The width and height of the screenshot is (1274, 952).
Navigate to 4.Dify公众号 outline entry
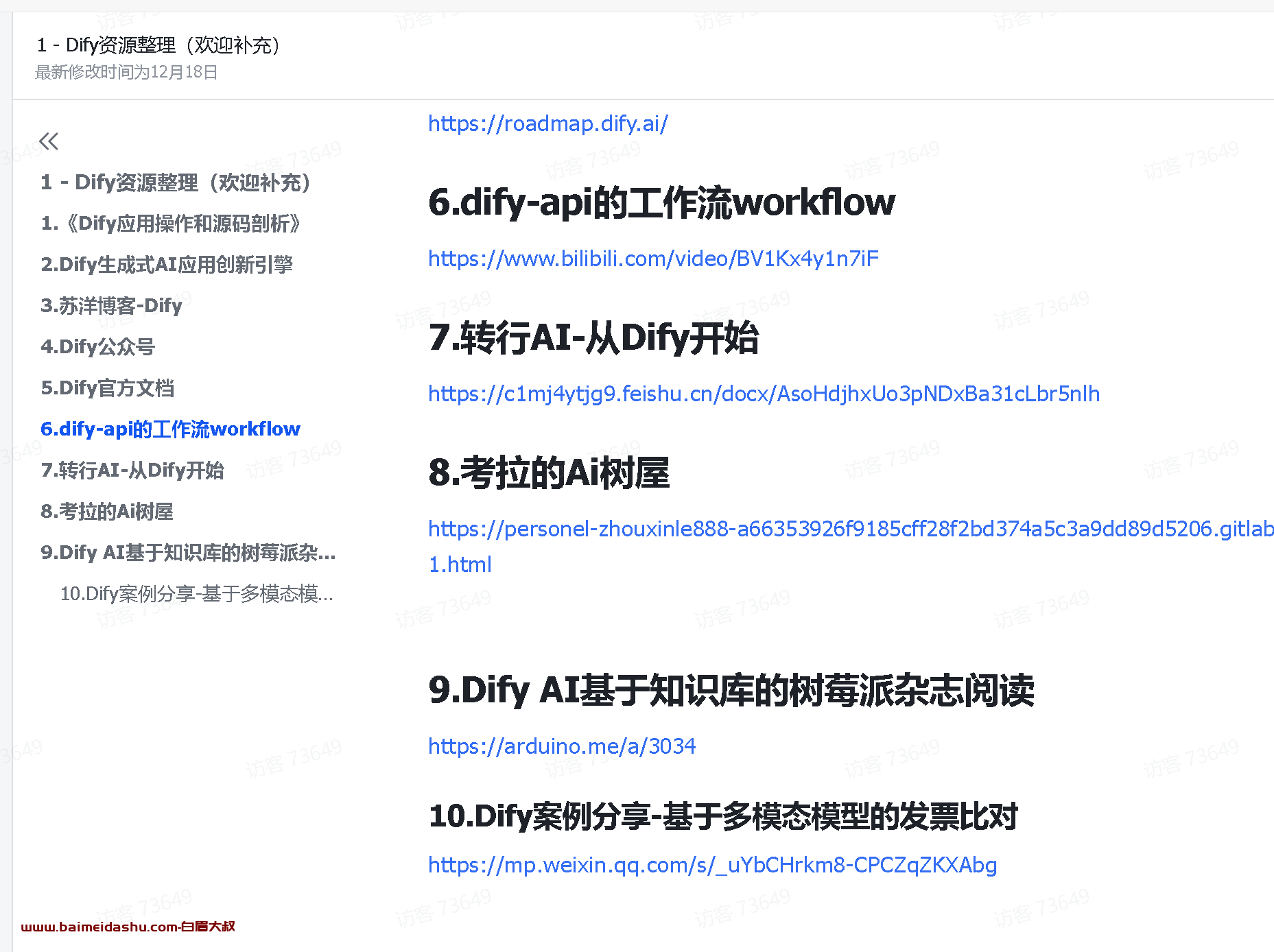pyautogui.click(x=98, y=347)
